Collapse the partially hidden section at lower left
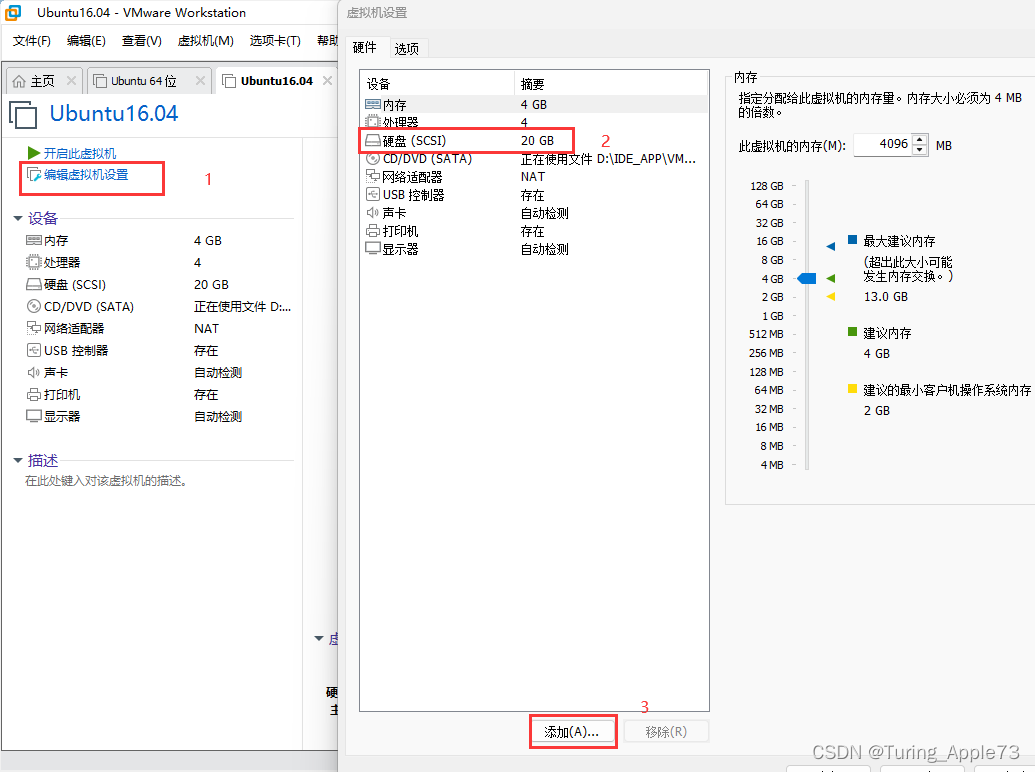This screenshot has height=772, width=1035. pos(319,639)
